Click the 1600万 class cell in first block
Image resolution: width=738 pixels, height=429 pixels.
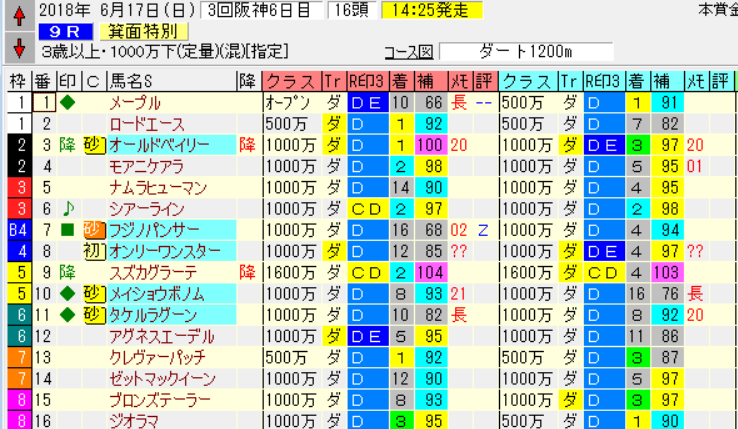click(x=290, y=272)
